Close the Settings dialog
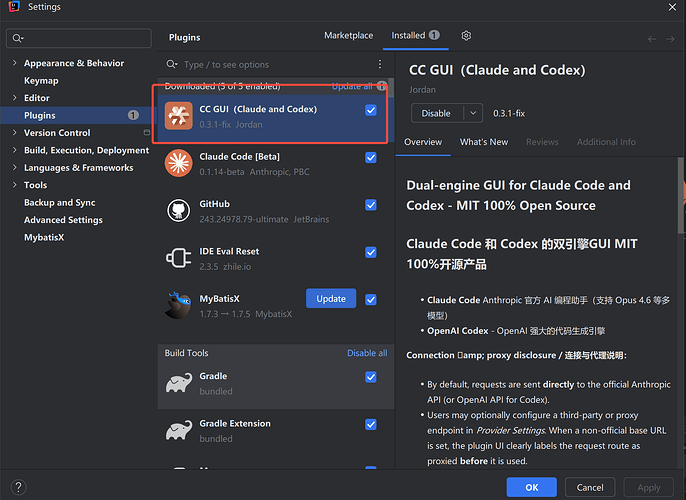The width and height of the screenshot is (686, 500). pyautogui.click(x=672, y=7)
